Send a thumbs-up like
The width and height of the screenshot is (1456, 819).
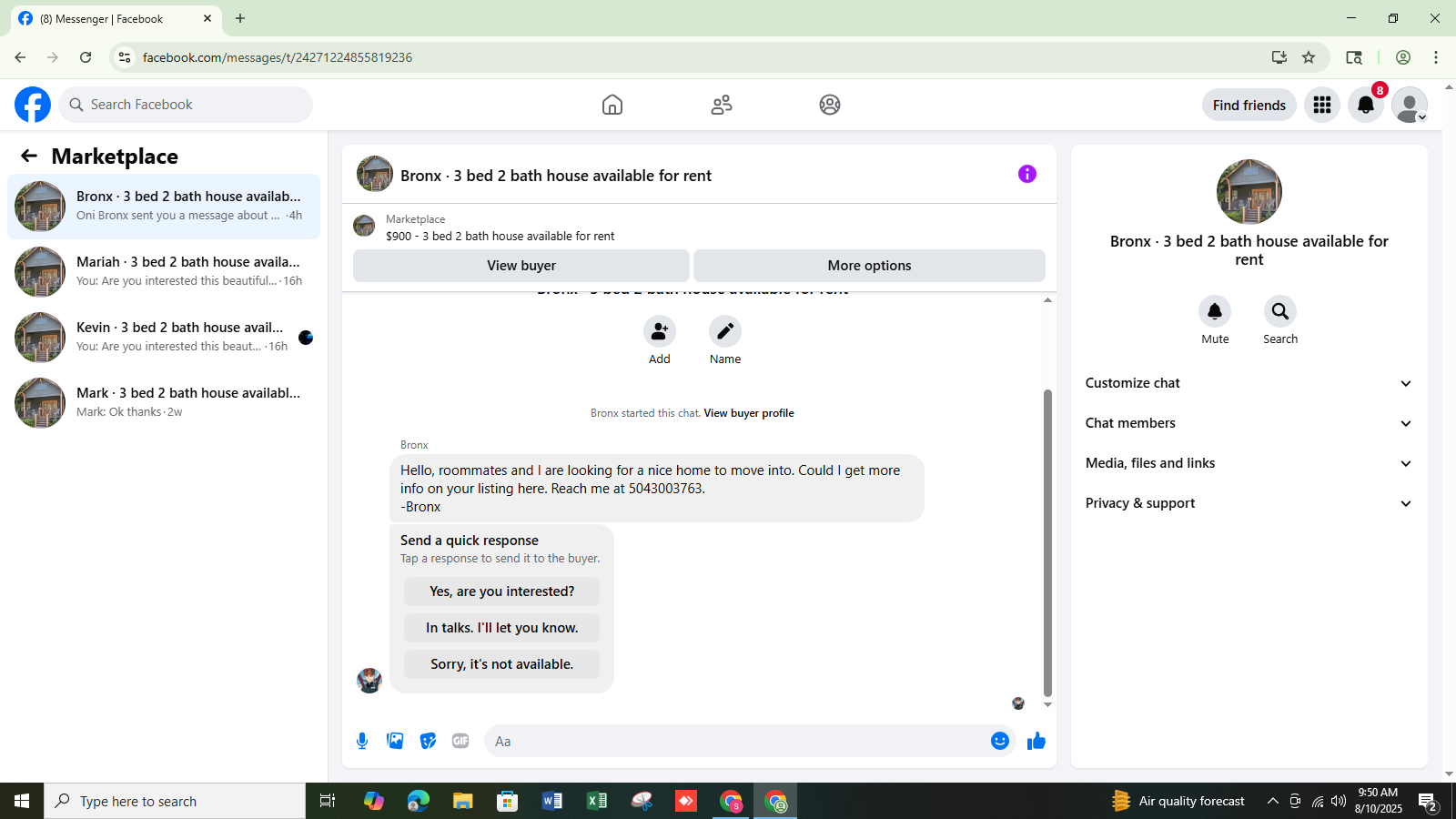click(1036, 741)
